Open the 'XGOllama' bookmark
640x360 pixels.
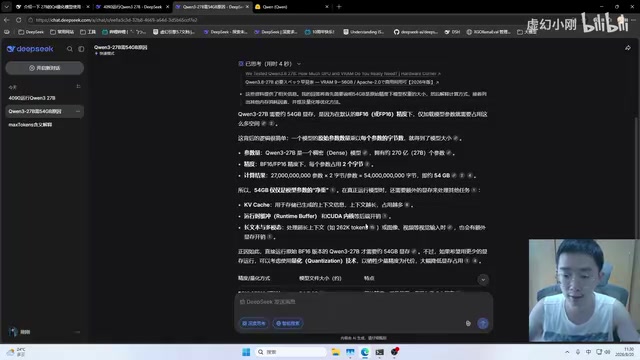[488, 32]
